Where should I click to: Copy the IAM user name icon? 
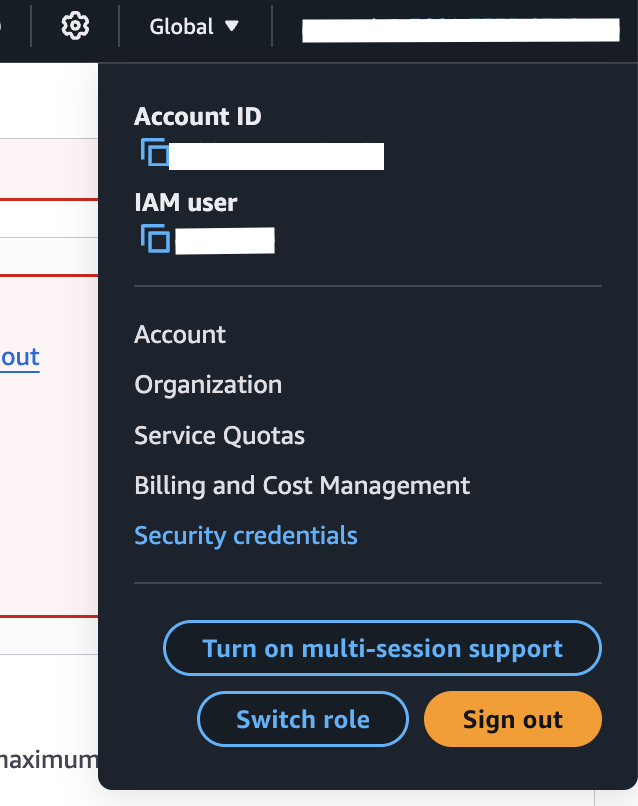point(154,240)
